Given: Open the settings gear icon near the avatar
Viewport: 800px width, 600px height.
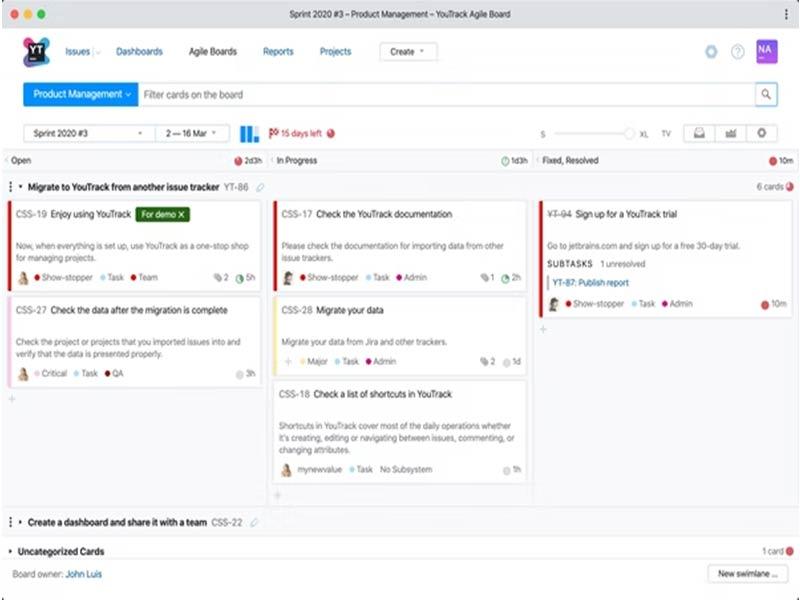Looking at the screenshot, I should (711, 52).
